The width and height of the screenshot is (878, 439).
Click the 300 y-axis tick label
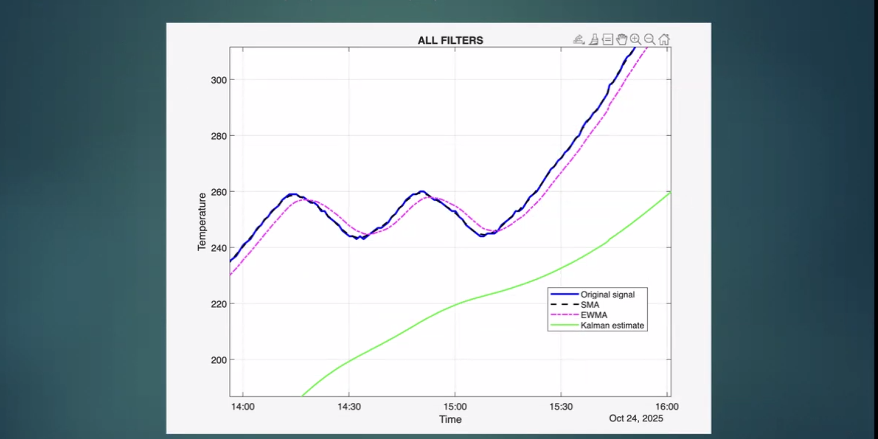(x=219, y=80)
